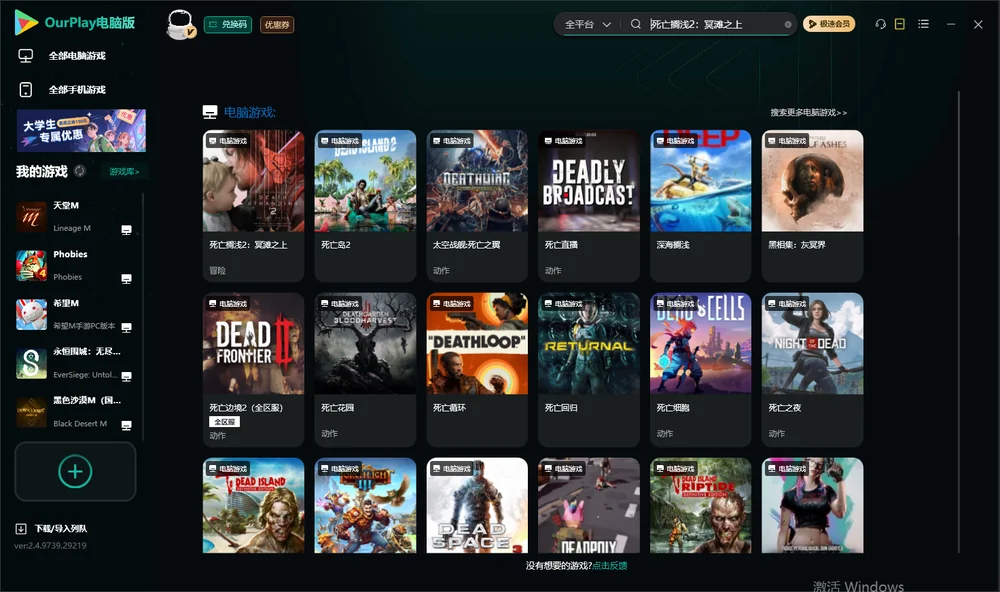
Task: Click the 点击反馈 feedback link
Action: click(x=610, y=566)
